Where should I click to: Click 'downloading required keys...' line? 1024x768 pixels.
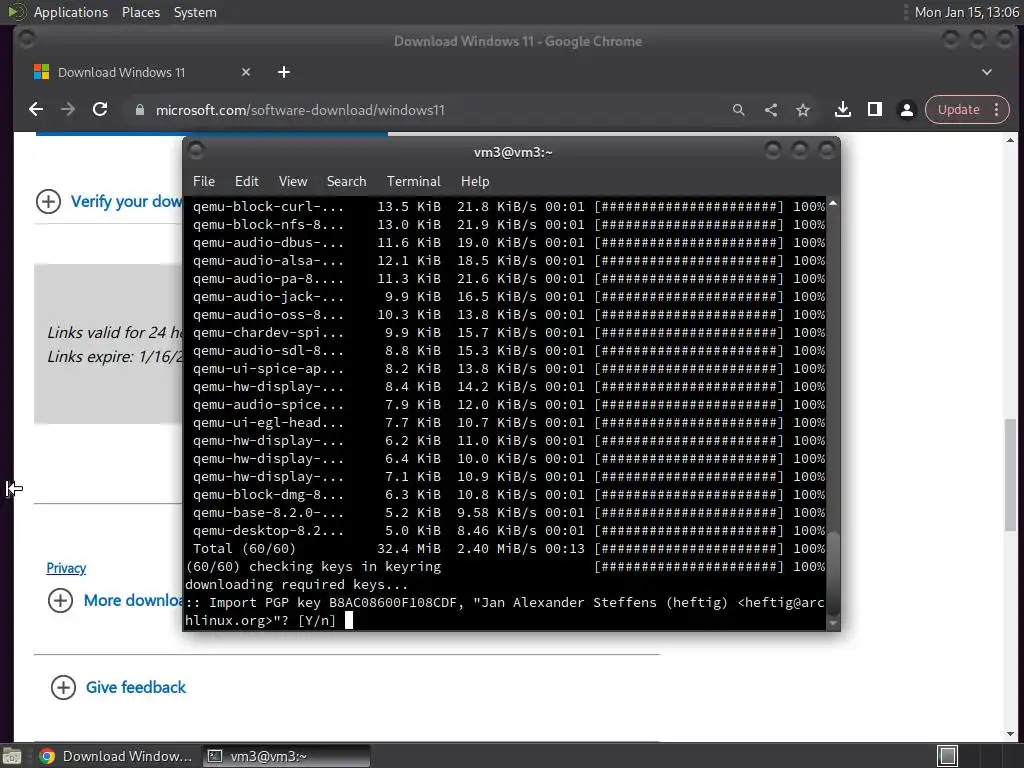pyautogui.click(x=296, y=584)
